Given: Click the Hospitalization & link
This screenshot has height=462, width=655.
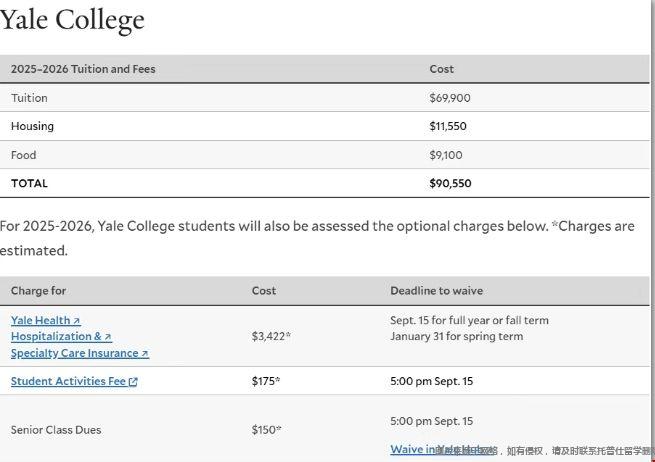Looking at the screenshot, I should click(x=56, y=337).
